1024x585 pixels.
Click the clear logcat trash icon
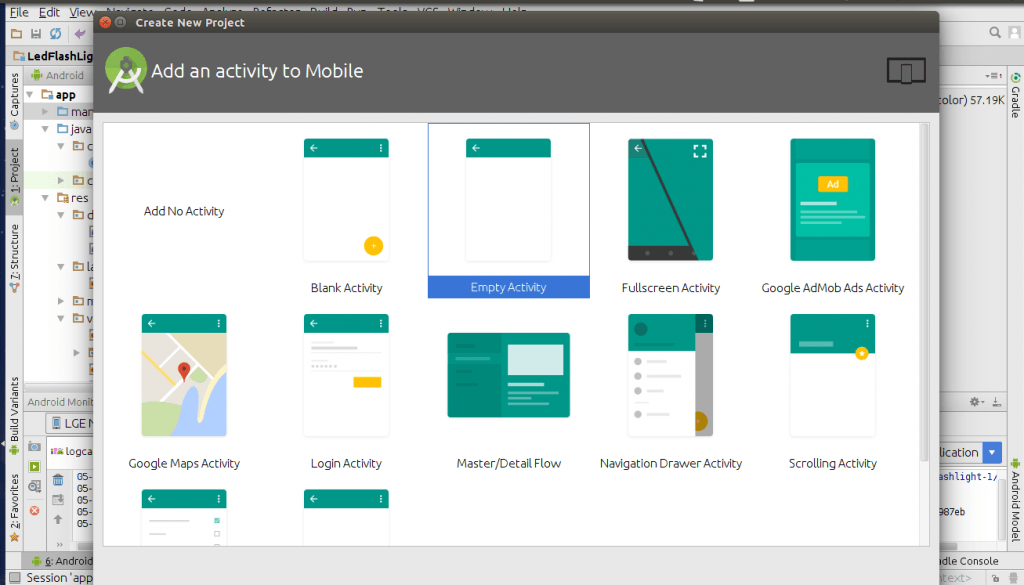pyautogui.click(x=58, y=480)
